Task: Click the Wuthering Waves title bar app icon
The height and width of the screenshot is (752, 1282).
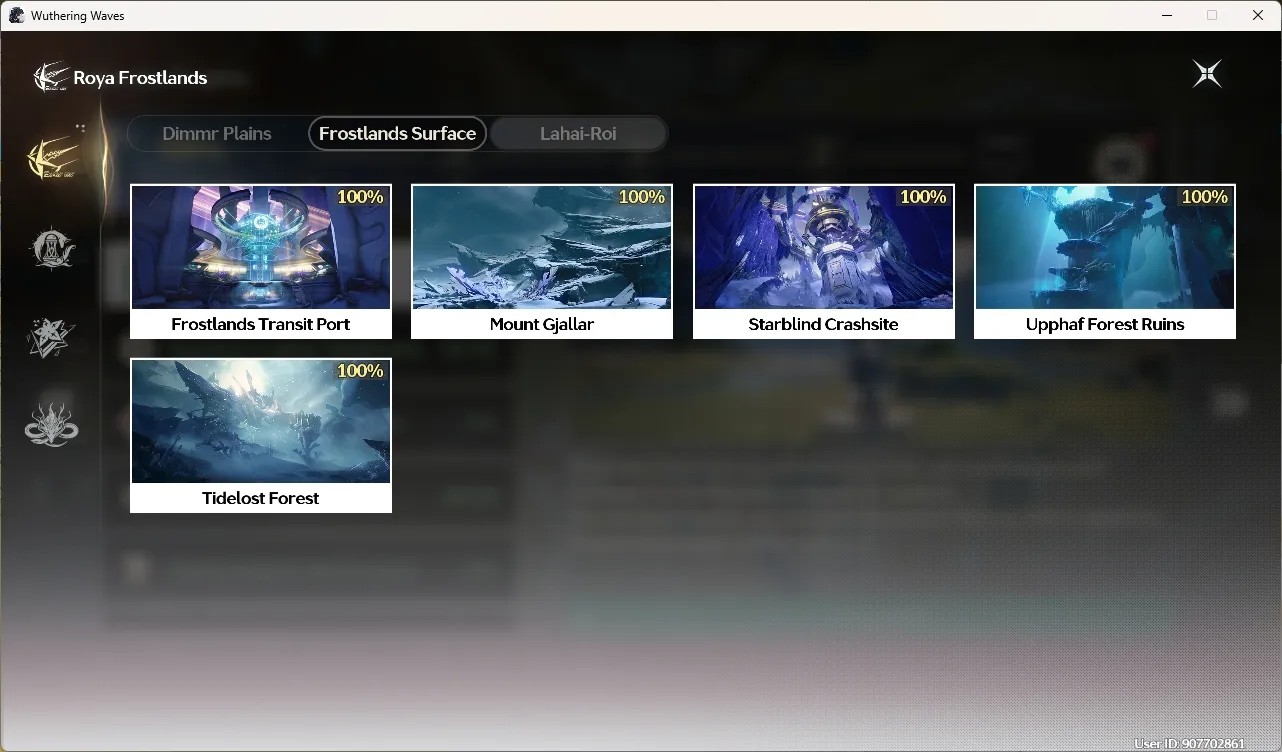Action: [16, 15]
